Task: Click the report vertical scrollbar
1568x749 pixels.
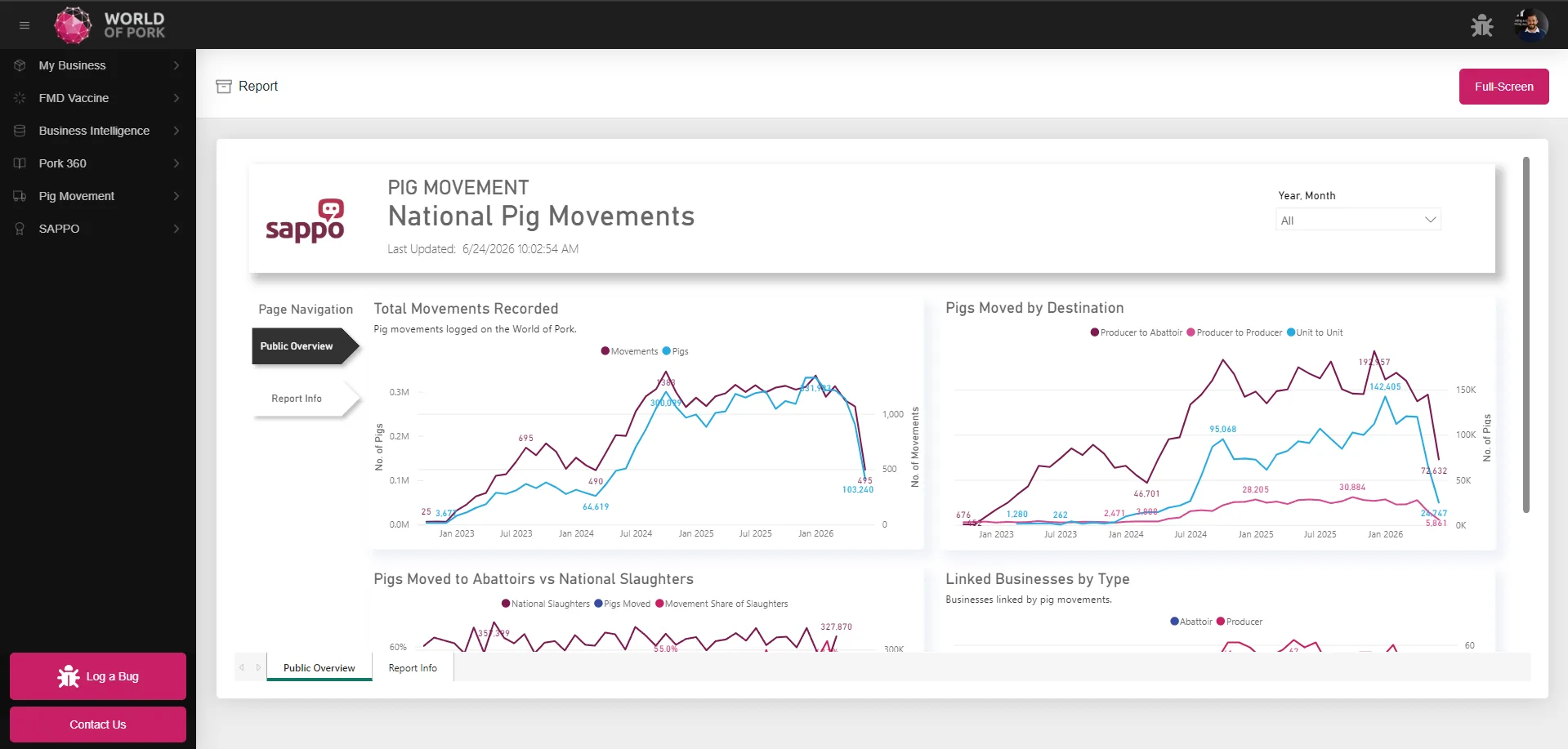Action: point(1526,335)
